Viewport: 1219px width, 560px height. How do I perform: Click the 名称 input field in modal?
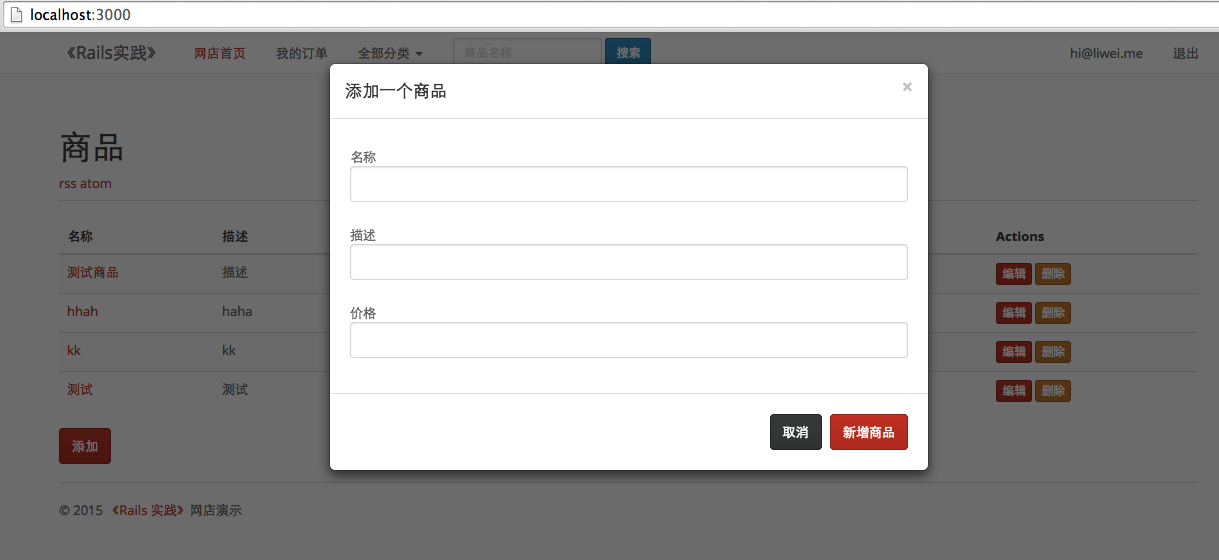click(x=628, y=184)
